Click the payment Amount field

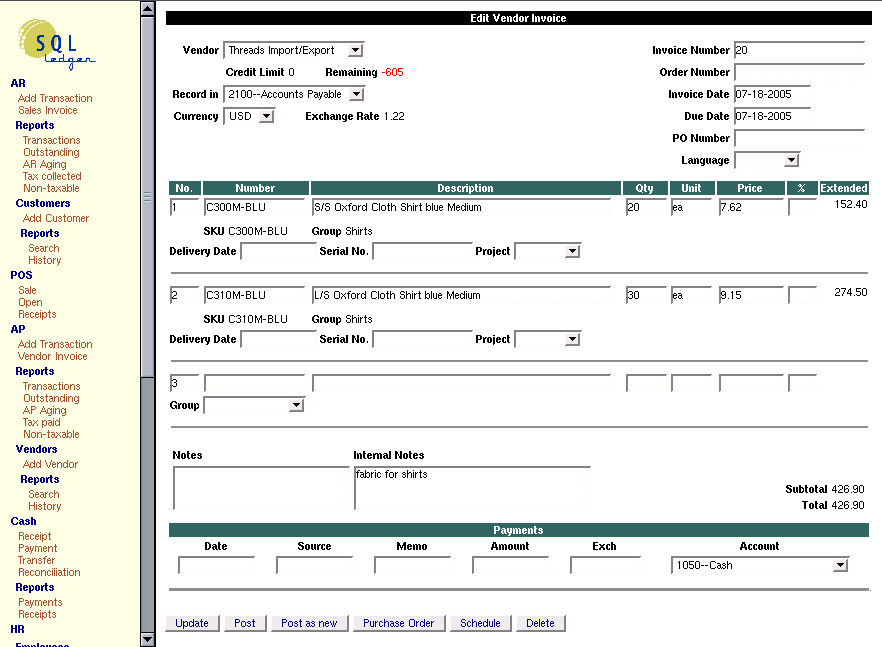(x=510, y=565)
